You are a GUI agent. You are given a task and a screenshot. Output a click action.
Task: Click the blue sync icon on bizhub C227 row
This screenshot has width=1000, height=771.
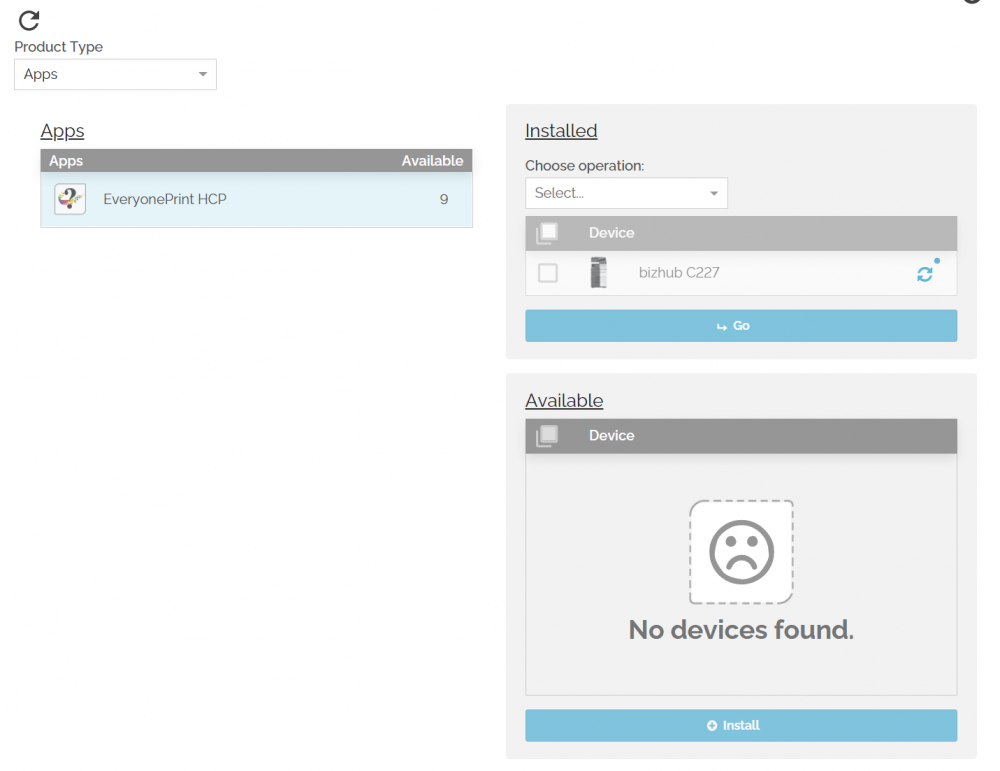pos(925,272)
